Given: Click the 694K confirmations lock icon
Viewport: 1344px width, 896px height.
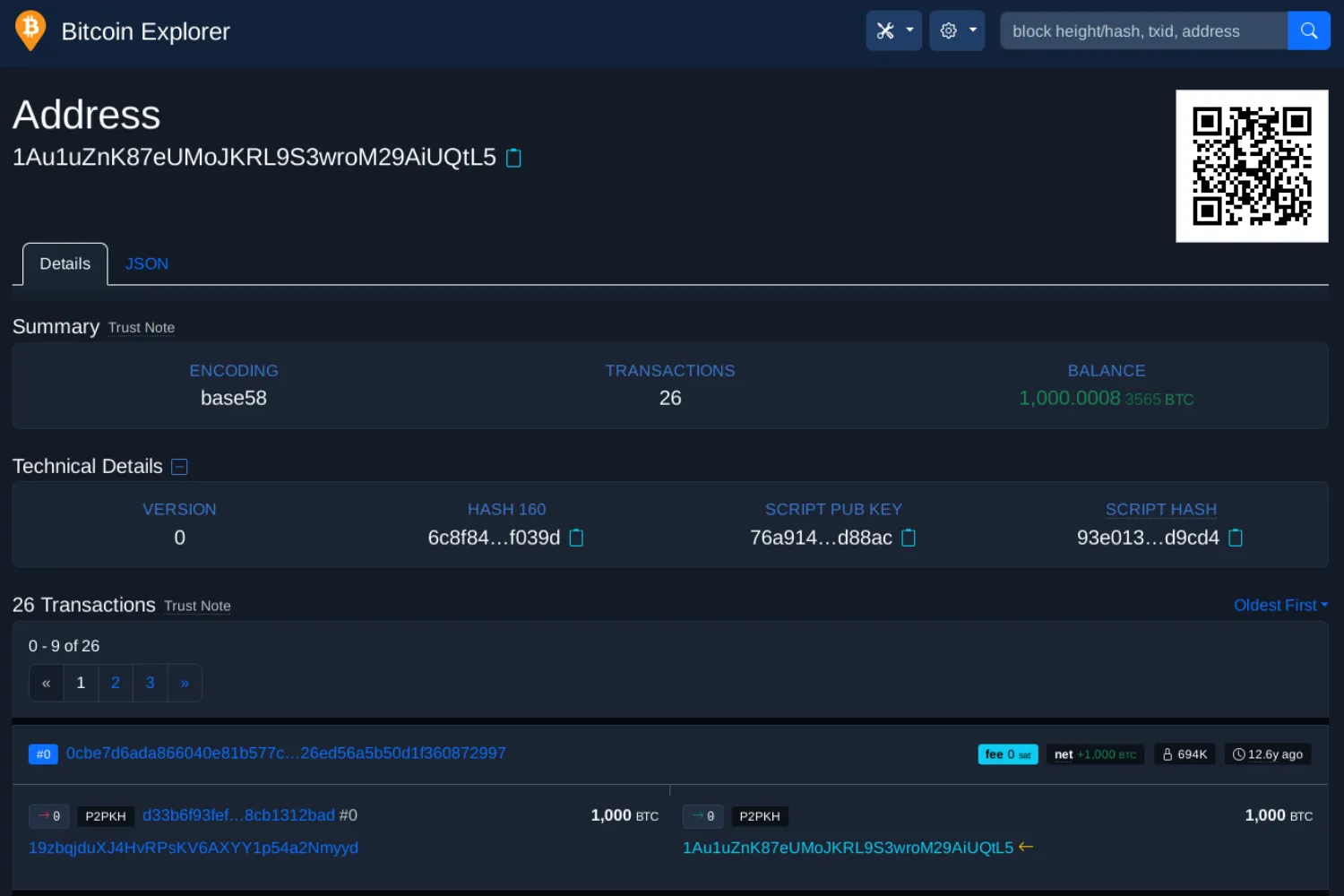Looking at the screenshot, I should 1169,754.
